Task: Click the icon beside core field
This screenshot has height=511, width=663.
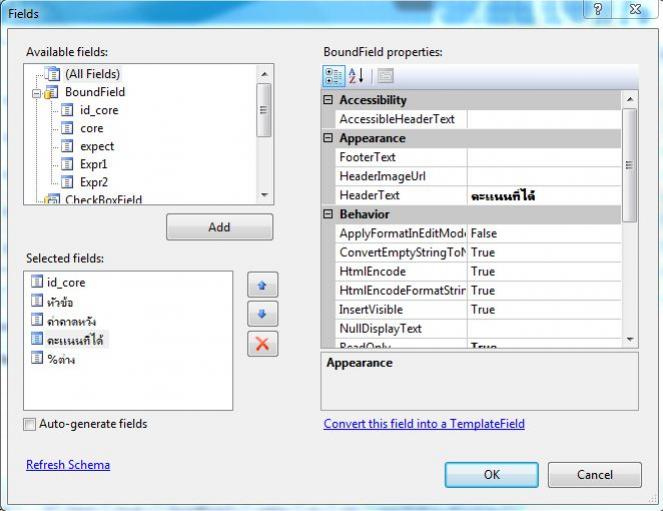Action: [x=67, y=128]
